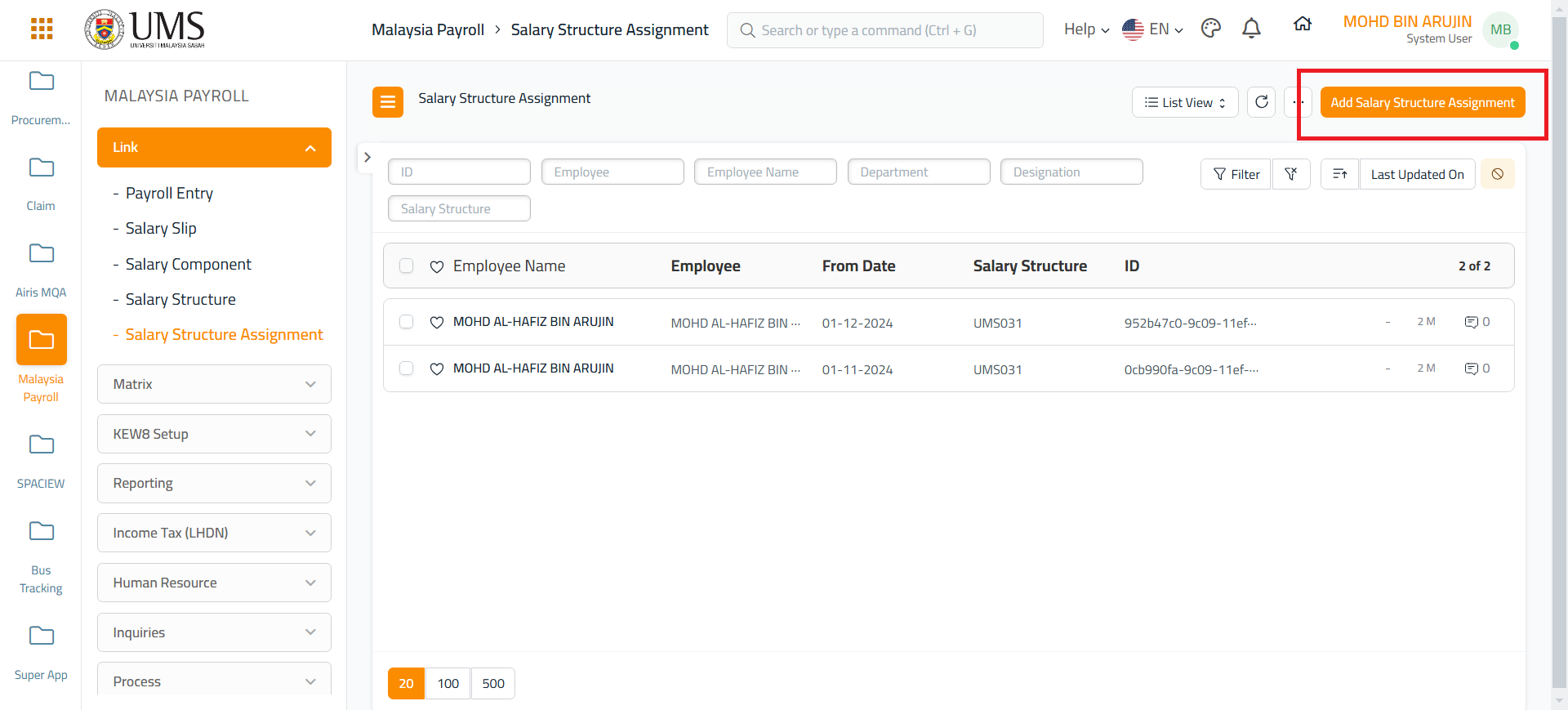Focus the Salary Structure filter field
The image size is (1568, 710).
point(459,208)
